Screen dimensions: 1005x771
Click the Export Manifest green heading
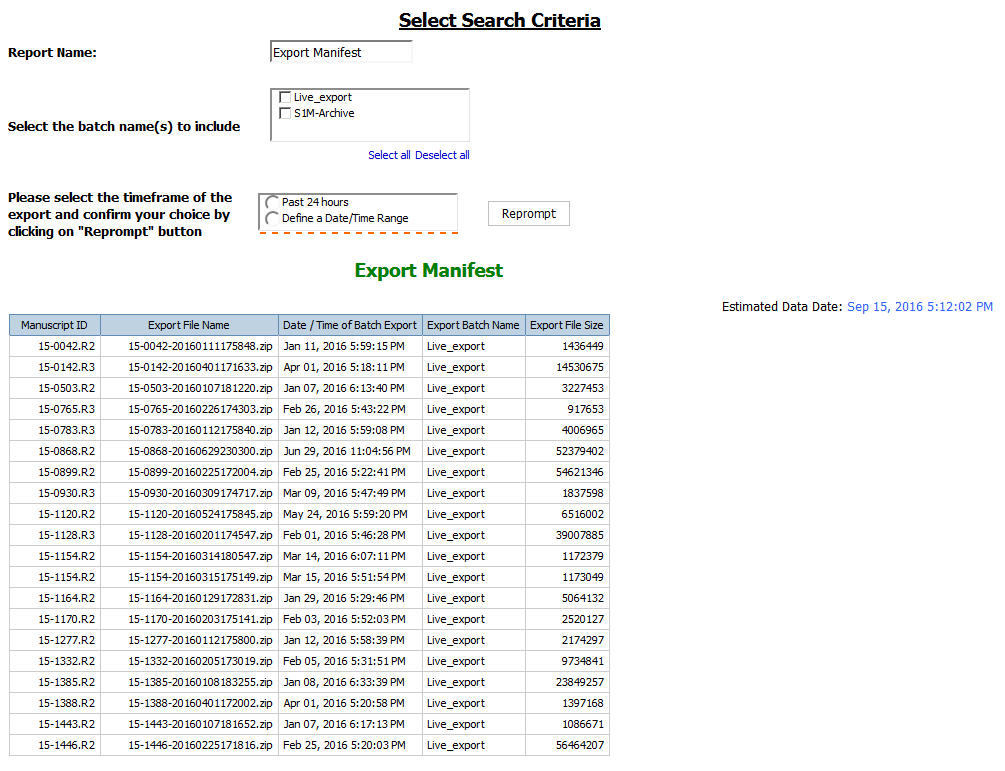tap(429, 270)
